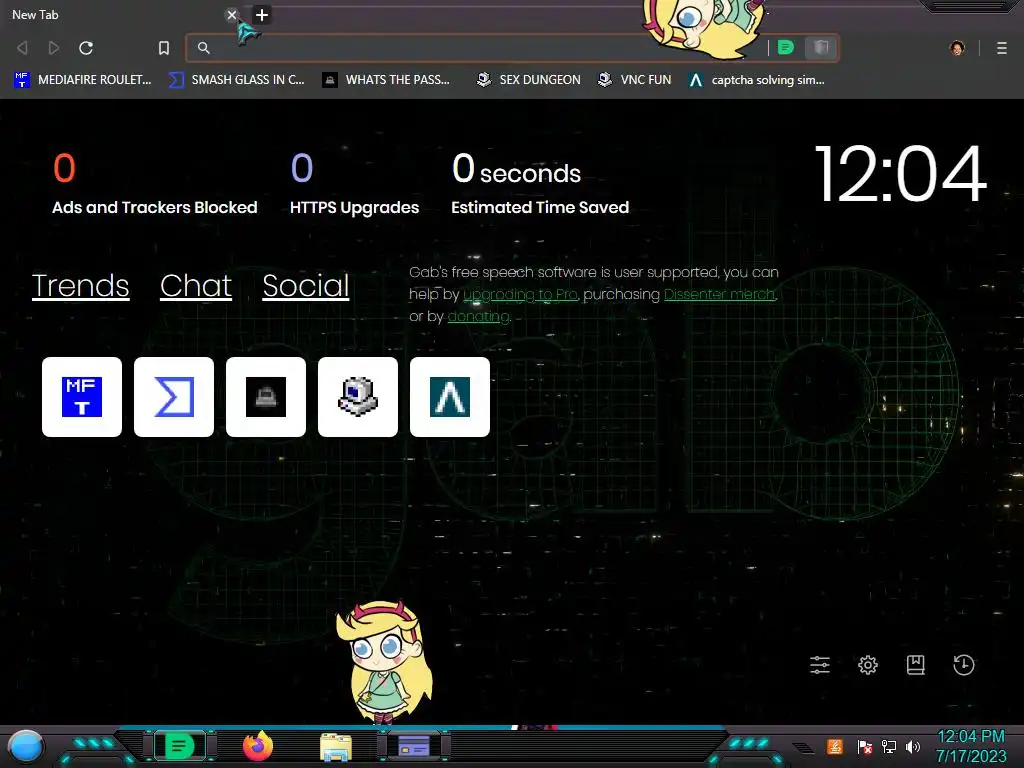Screen dimensions: 1024x768
Task: Close the New Tab tab
Action: pyautogui.click(x=232, y=14)
